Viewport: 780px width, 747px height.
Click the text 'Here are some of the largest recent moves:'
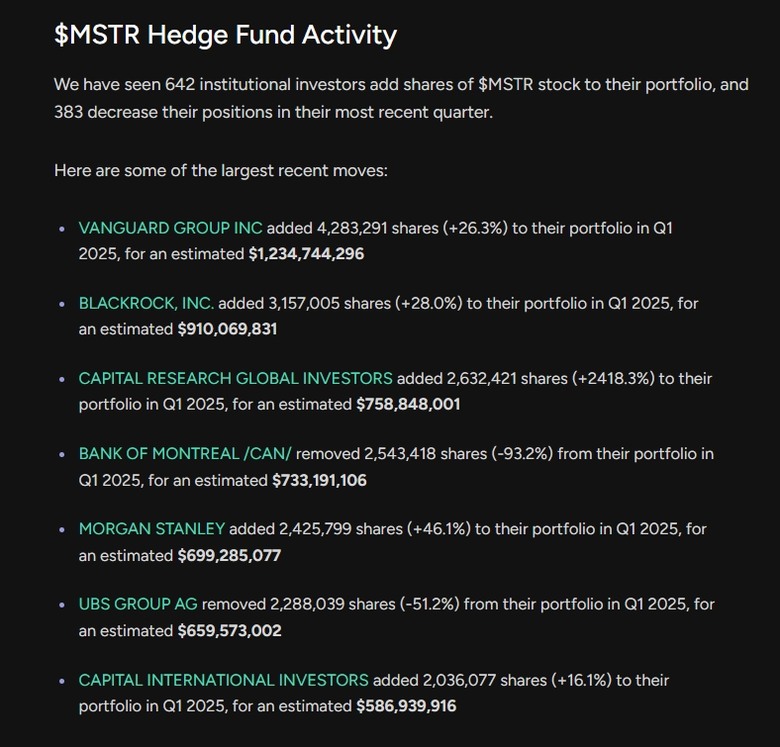[221, 171]
